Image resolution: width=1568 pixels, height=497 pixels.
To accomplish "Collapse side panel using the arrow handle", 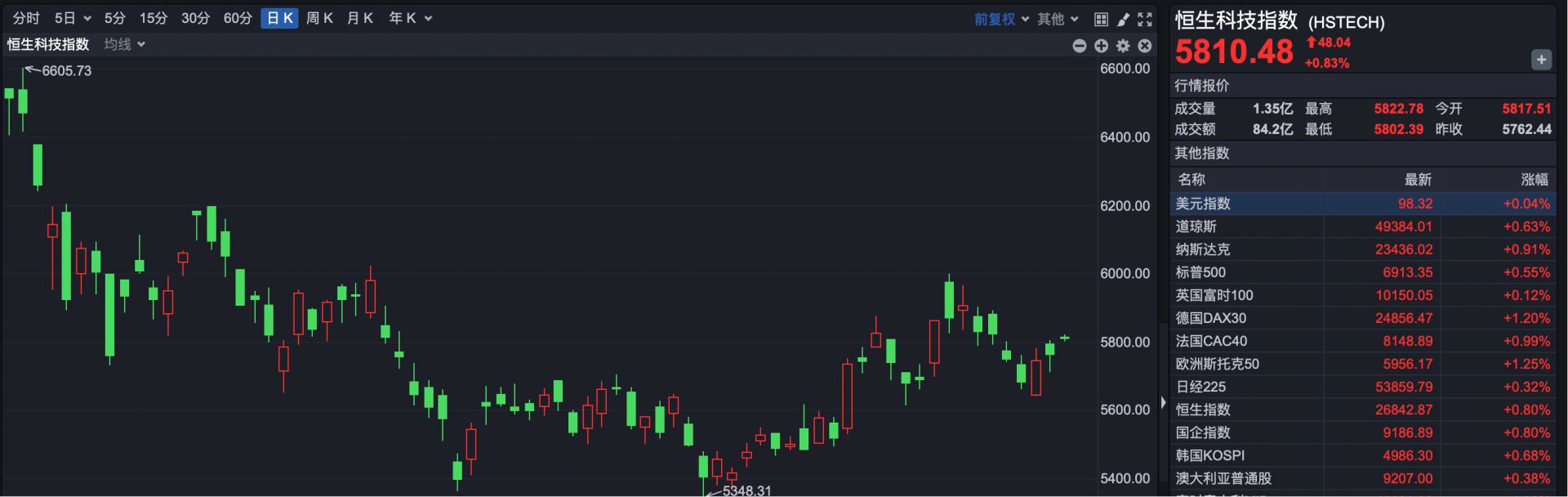I will point(1163,403).
